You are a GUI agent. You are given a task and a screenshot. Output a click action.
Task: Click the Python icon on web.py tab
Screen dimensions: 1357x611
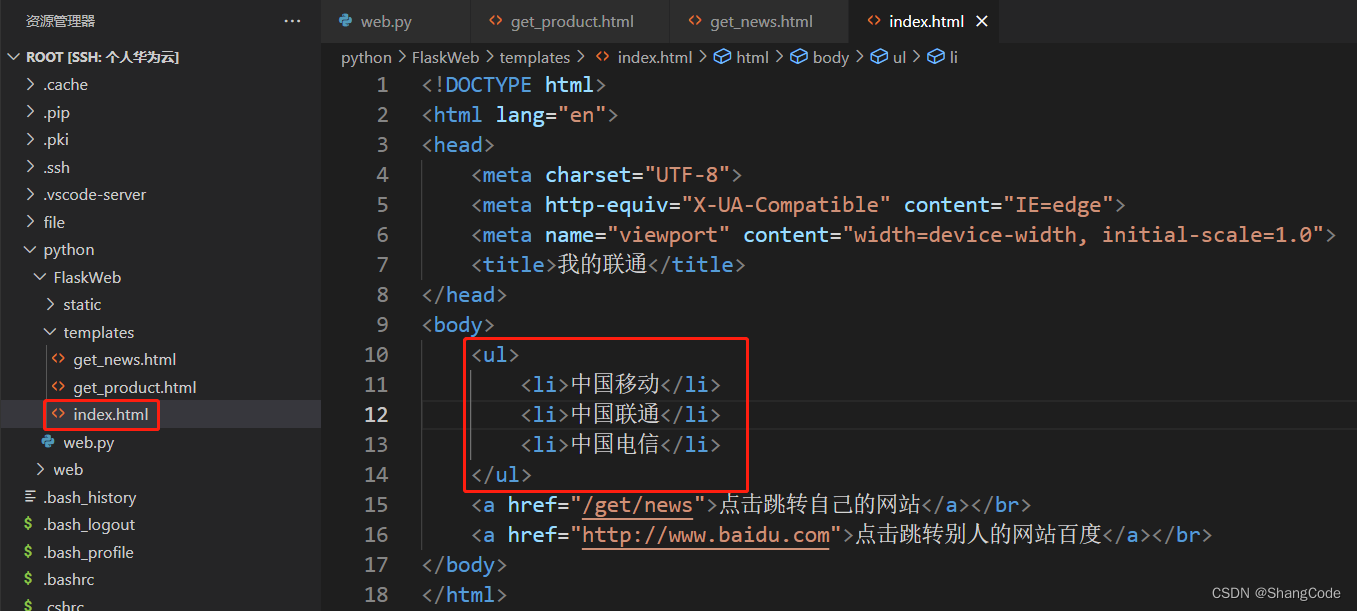point(346,21)
